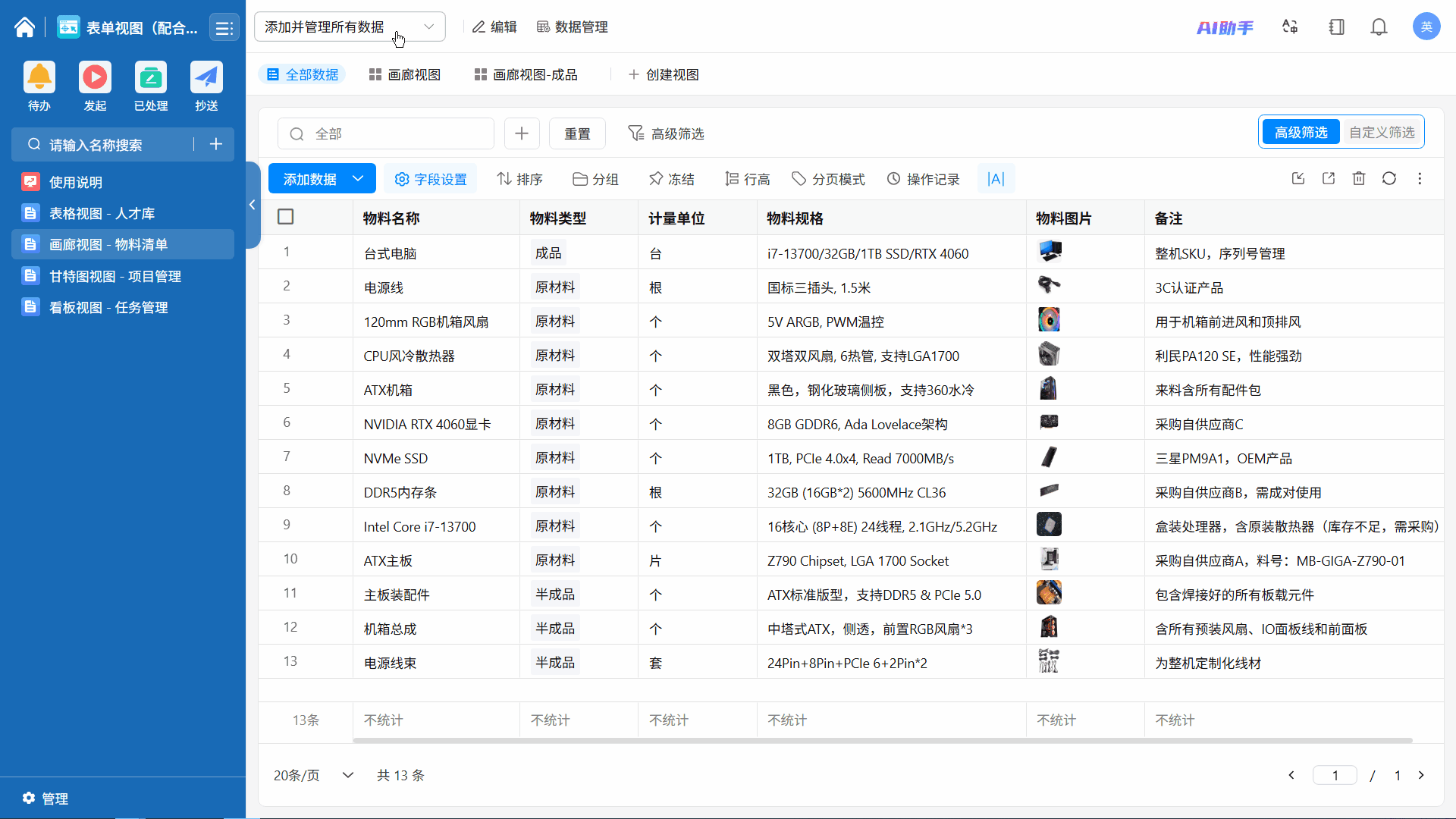Open the 抄送 paper plane icon
This screenshot has height=819, width=1456.
pos(206,77)
